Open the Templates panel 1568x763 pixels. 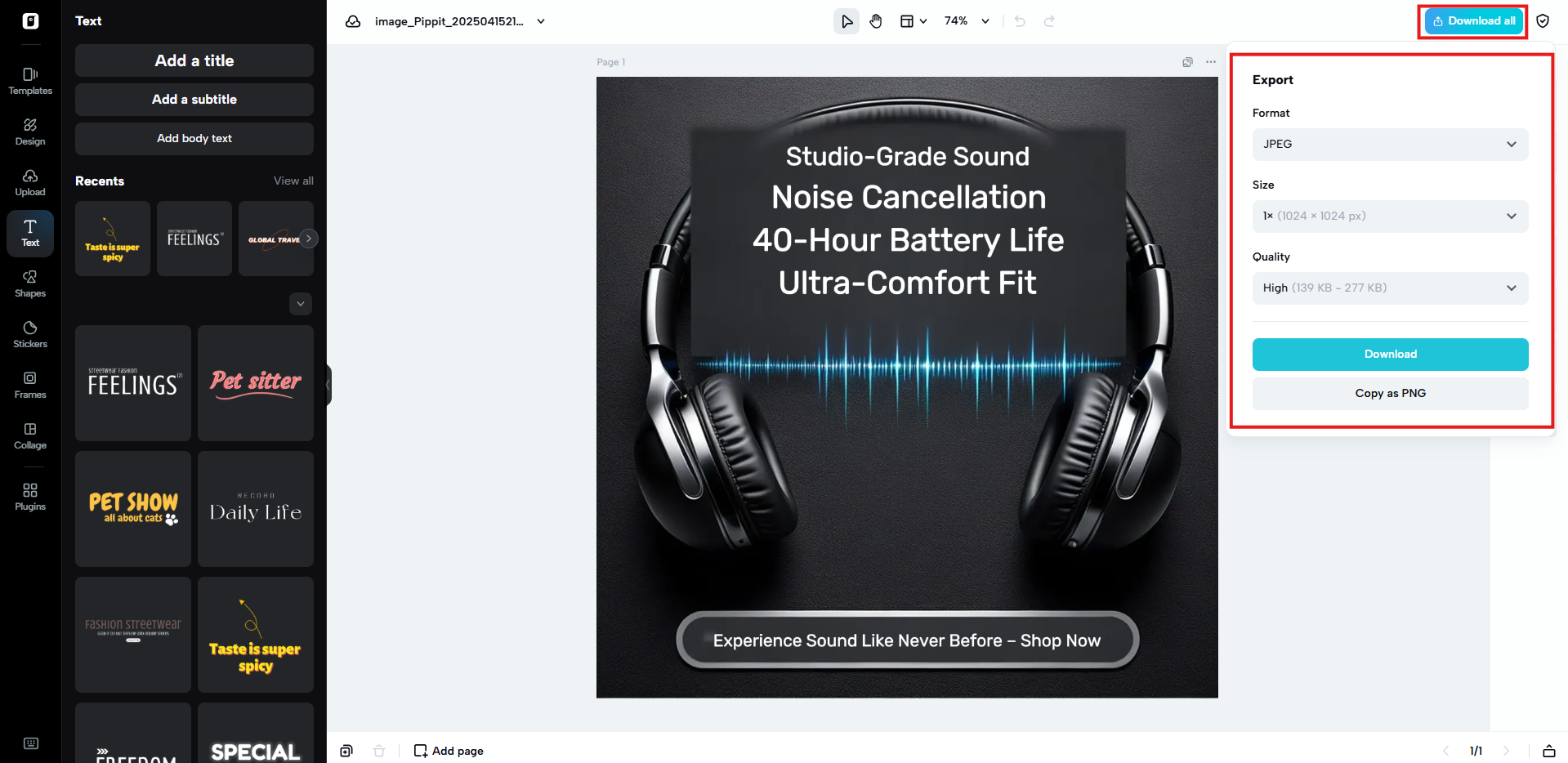pyautogui.click(x=29, y=80)
